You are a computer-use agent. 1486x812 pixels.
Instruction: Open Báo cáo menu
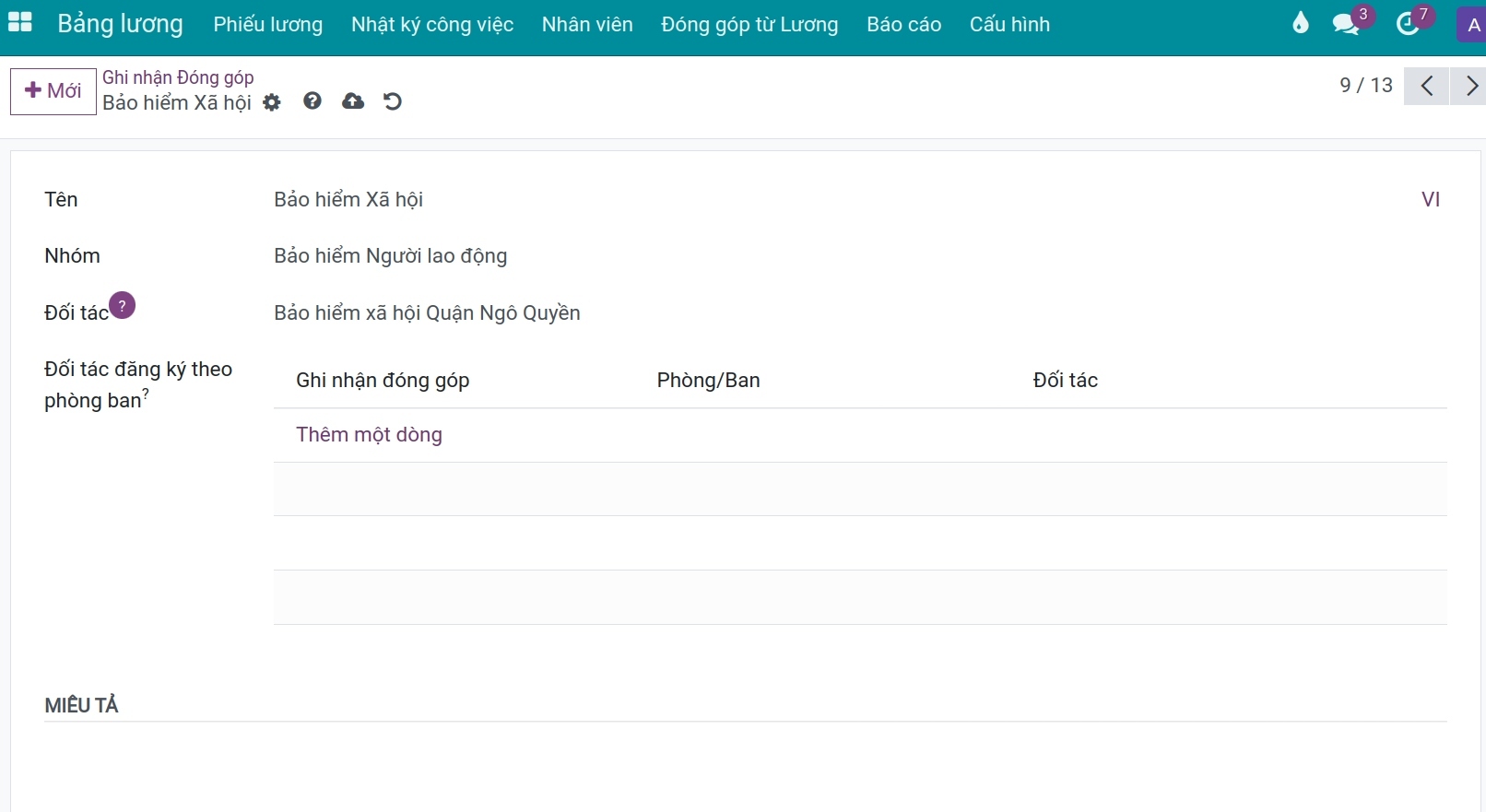point(904,24)
